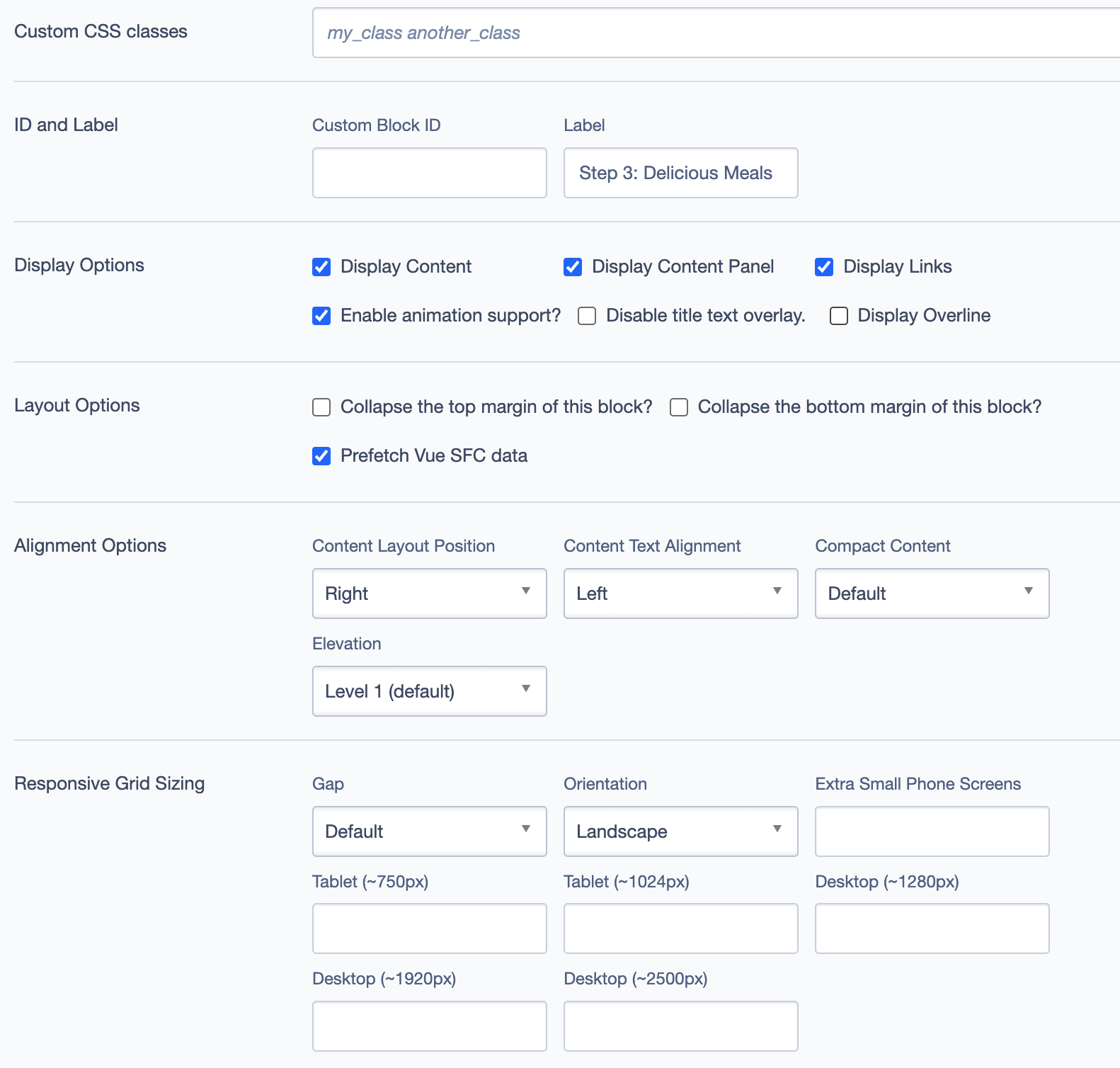1120x1068 pixels.
Task: Click the Custom Block ID text field
Action: pyautogui.click(x=429, y=173)
